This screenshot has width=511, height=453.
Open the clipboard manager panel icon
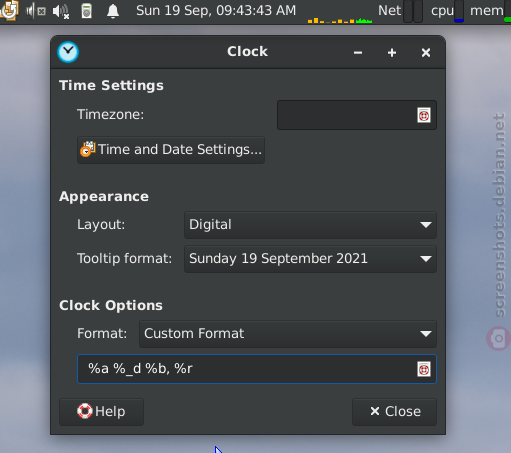9,10
